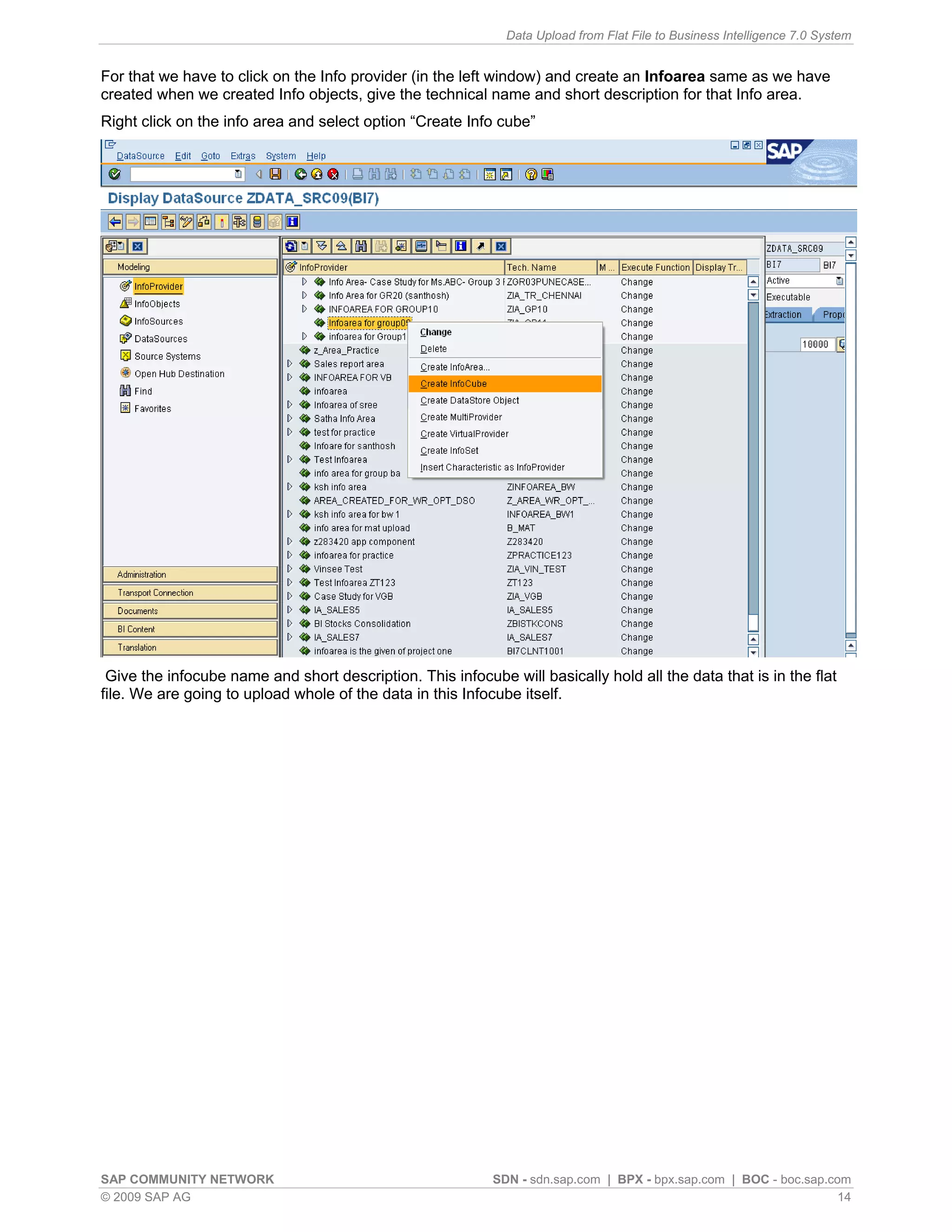Click the blue info icon in application toolbar
The height and width of the screenshot is (1232, 952).
pos(293,222)
